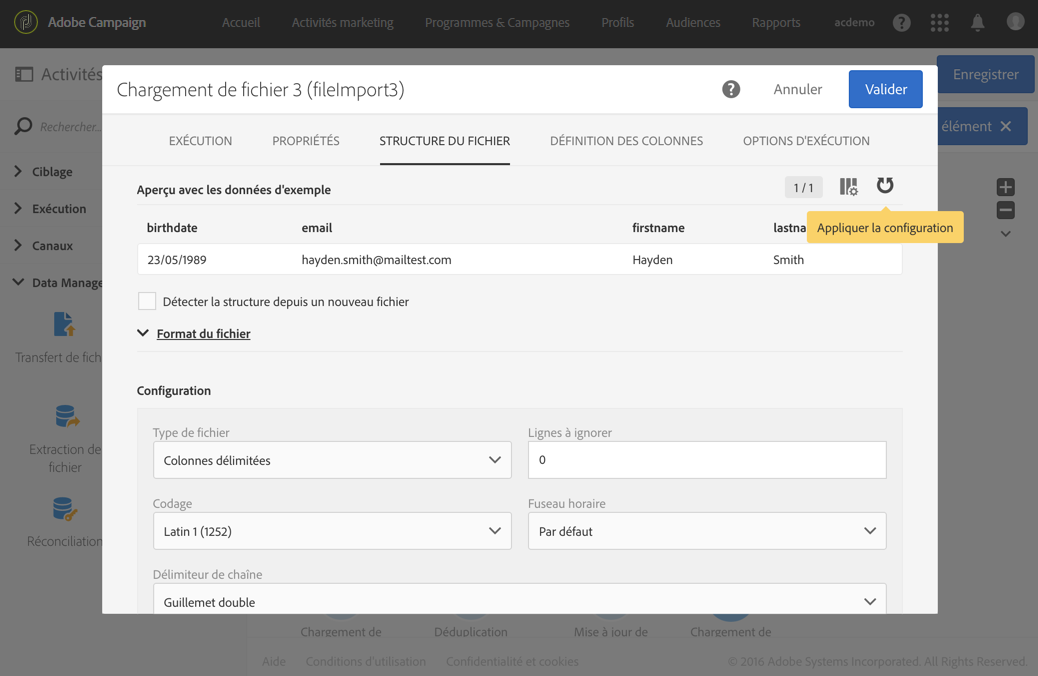Select the Extraction de fichier activity icon

coord(66,416)
